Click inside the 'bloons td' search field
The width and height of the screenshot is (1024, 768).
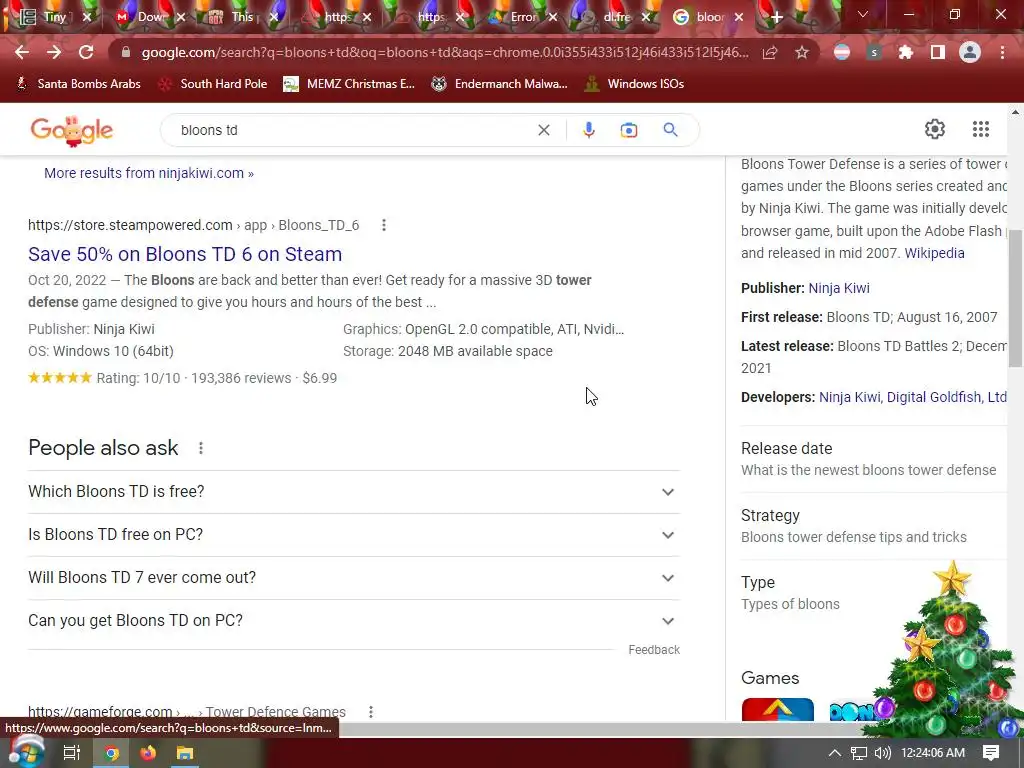click(x=353, y=130)
